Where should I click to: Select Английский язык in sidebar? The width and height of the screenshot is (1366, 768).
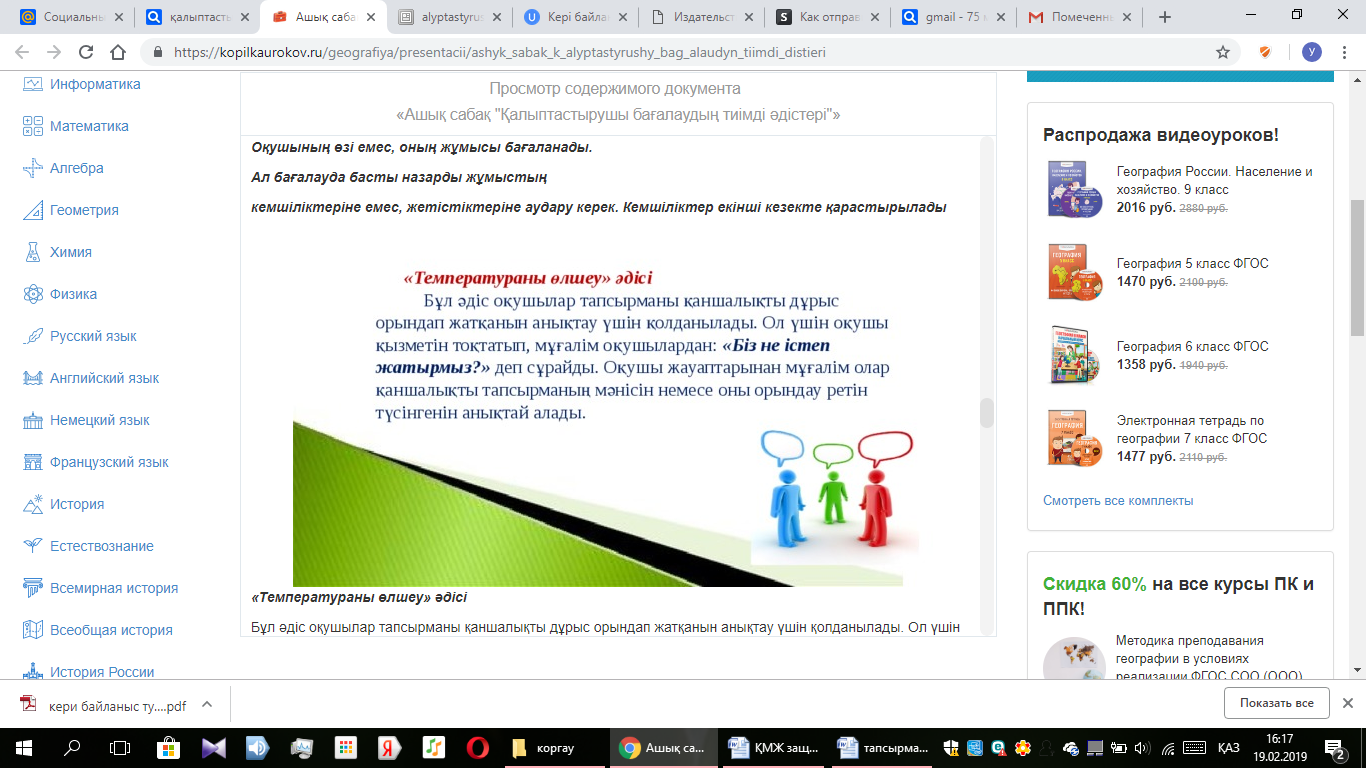point(104,378)
